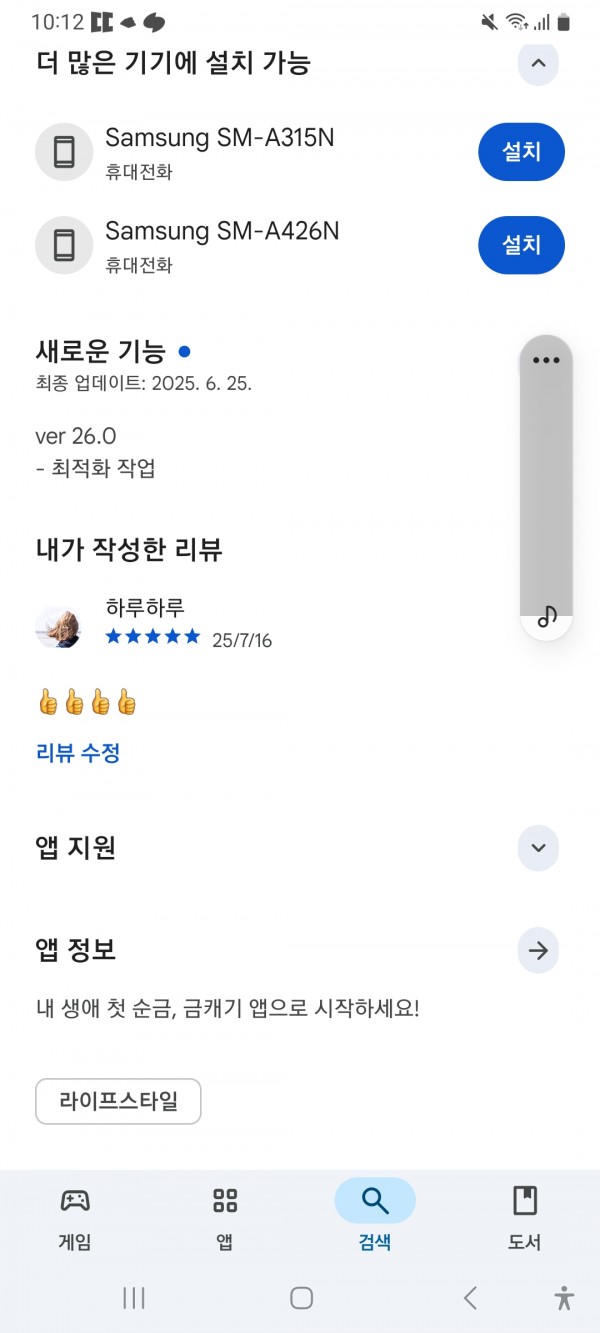Tap the 하루하루 reviewer profile picture
Image resolution: width=600 pixels, height=1333 pixels.
tap(58, 627)
